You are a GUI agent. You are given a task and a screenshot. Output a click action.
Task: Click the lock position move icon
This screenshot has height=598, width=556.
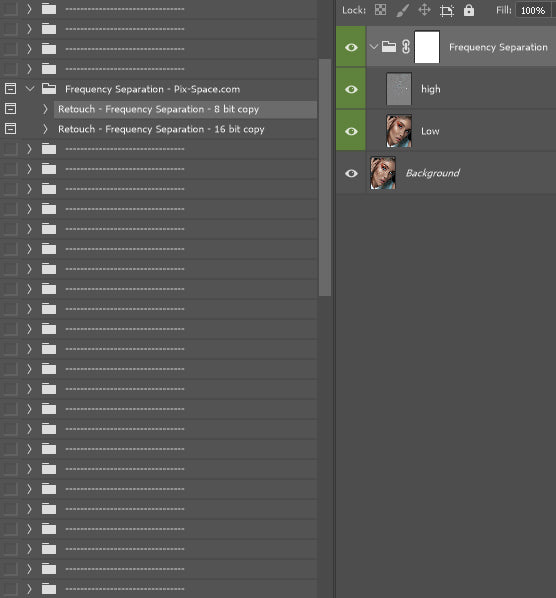click(x=424, y=10)
